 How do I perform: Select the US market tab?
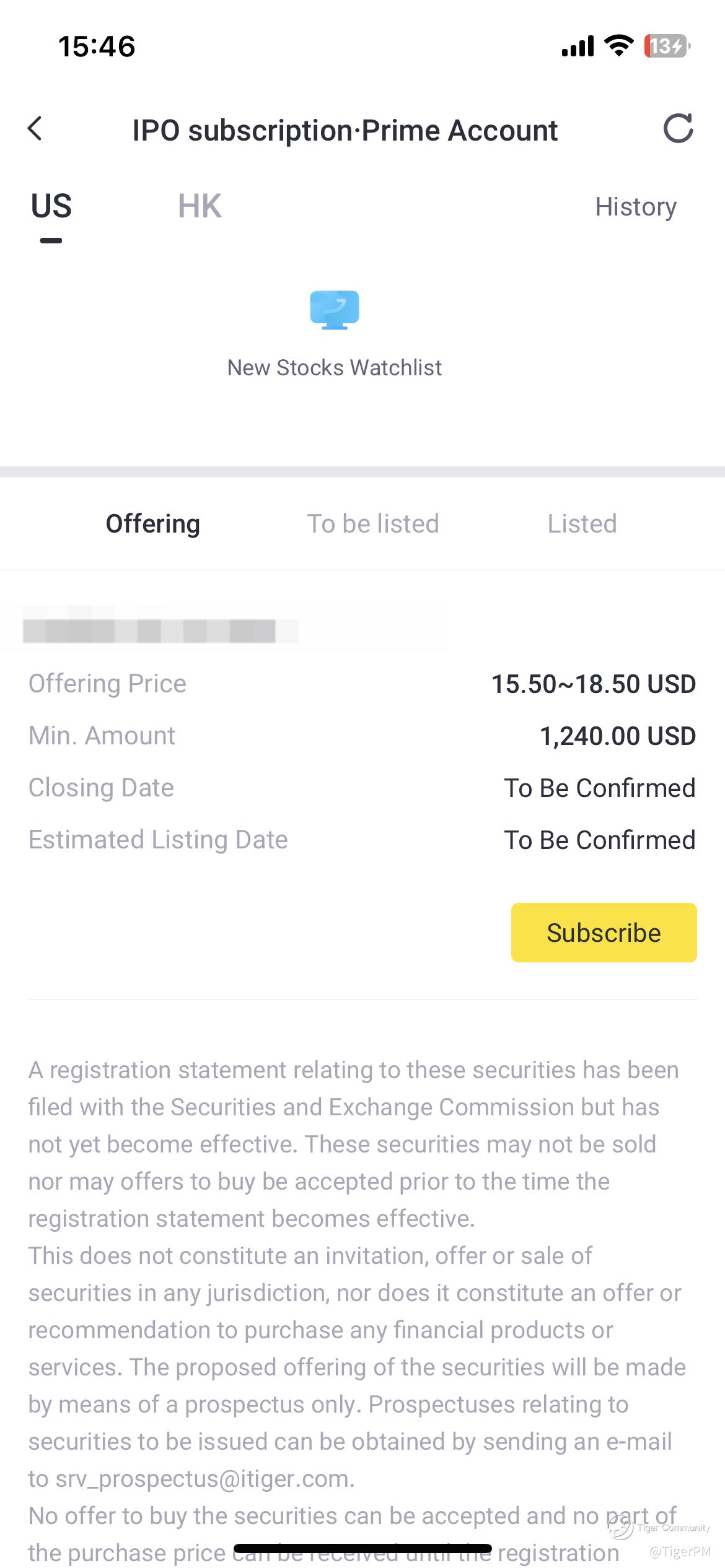51,206
